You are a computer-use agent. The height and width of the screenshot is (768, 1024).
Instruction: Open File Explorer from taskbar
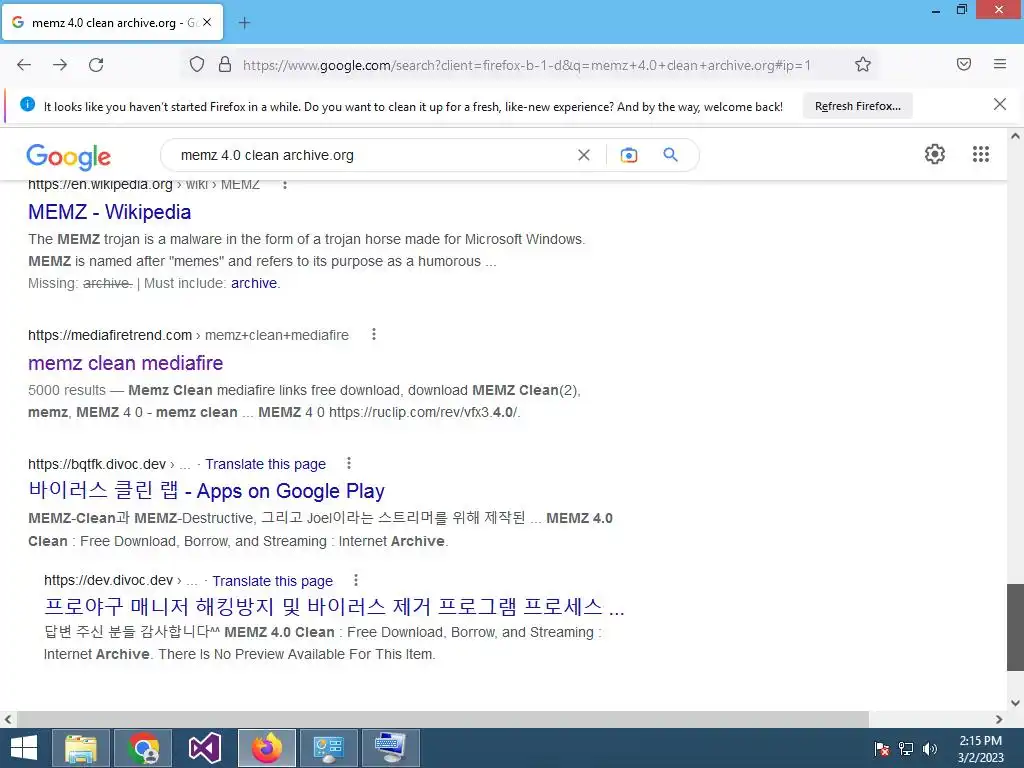coord(81,748)
